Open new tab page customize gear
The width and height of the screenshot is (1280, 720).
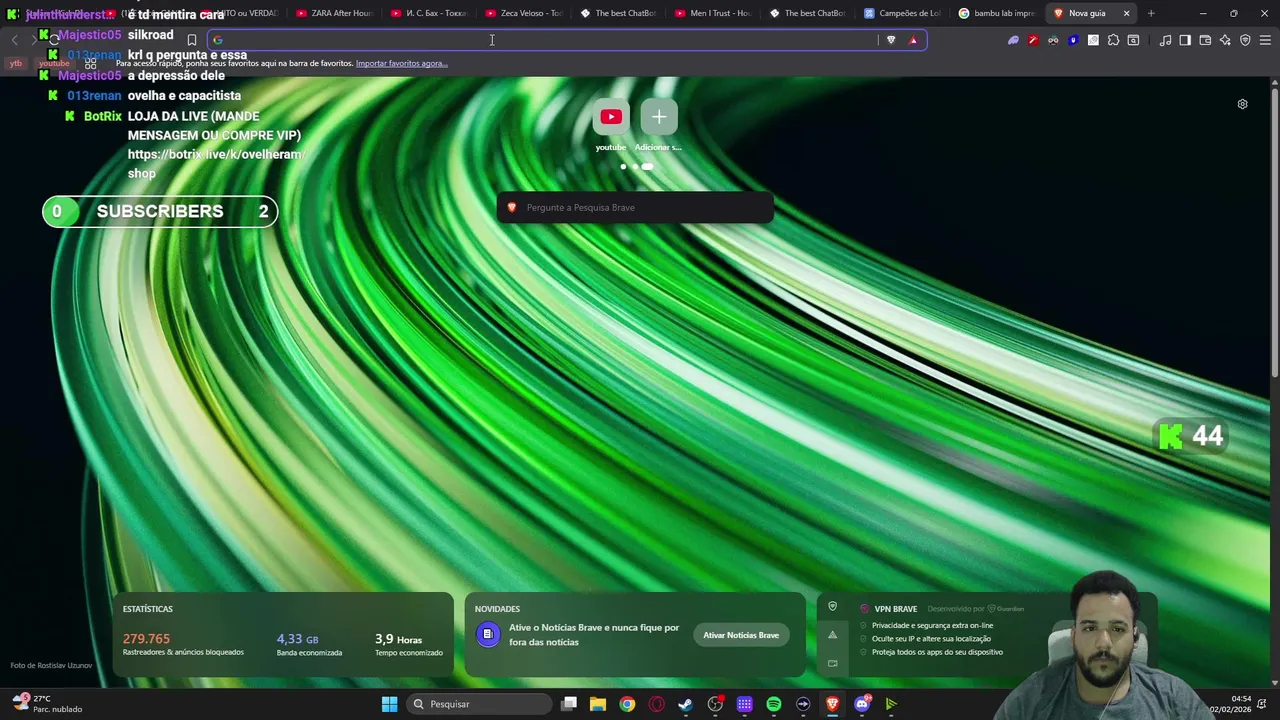click(x=1242, y=104)
